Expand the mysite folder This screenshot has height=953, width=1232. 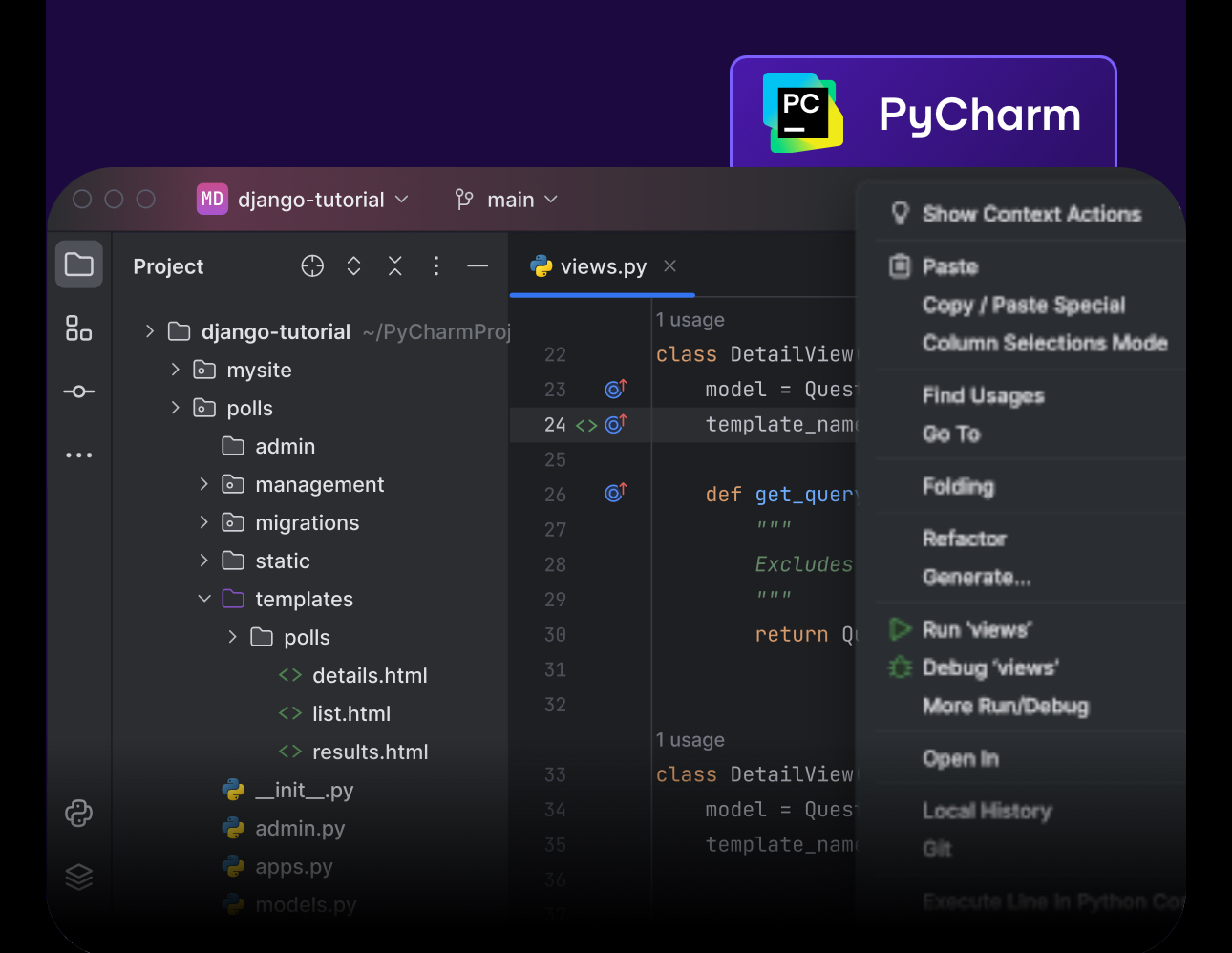pyautogui.click(x=175, y=369)
